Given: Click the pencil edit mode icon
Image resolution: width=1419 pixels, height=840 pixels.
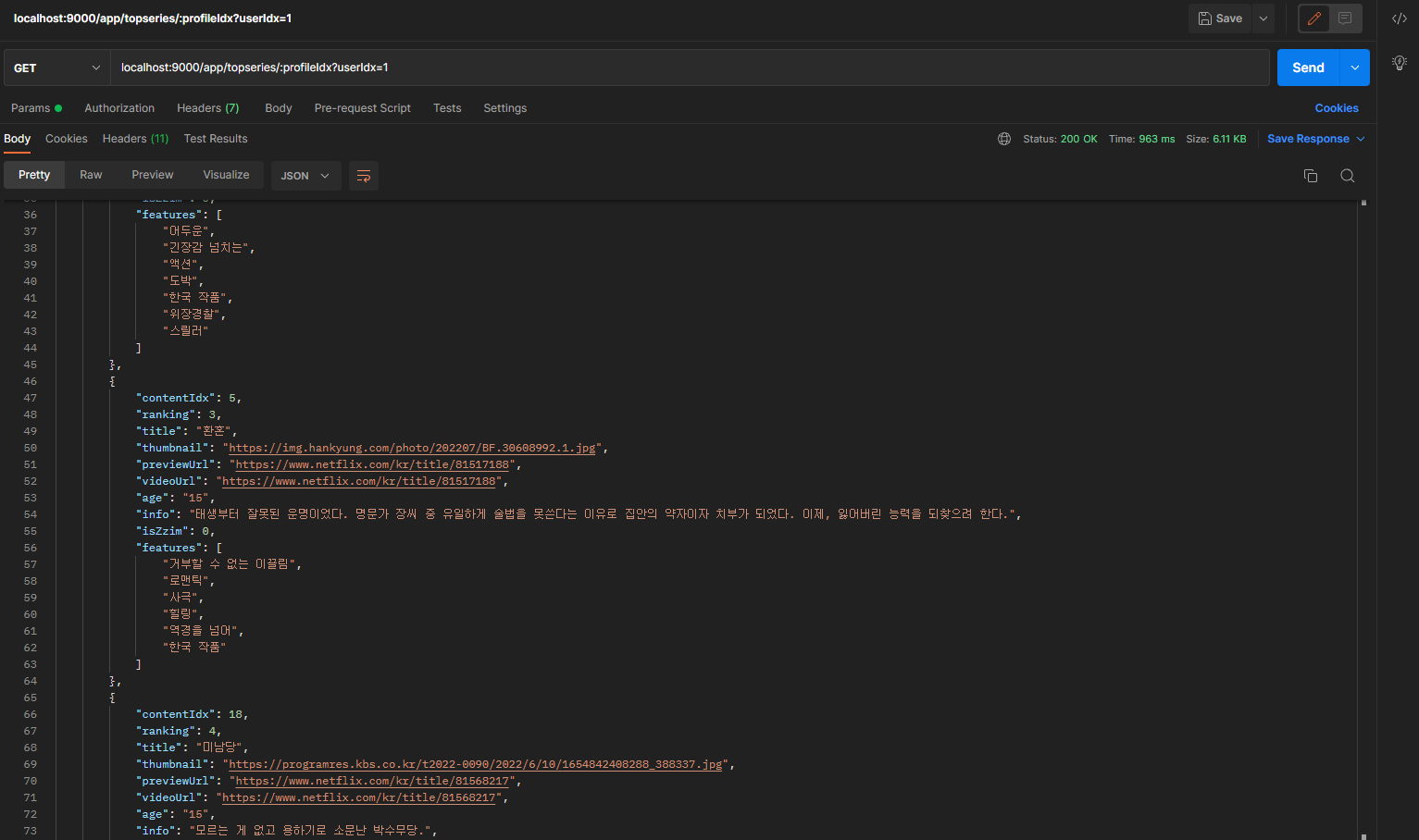Looking at the screenshot, I should (1313, 19).
